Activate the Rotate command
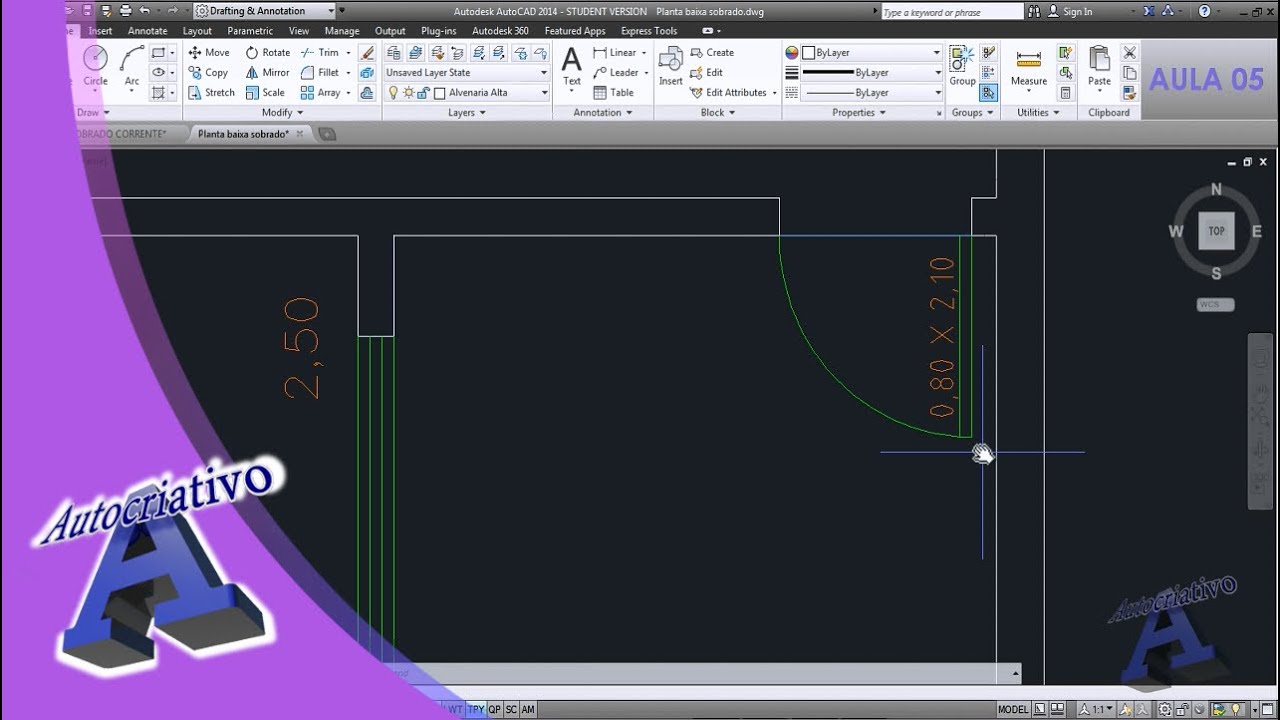The width and height of the screenshot is (1280, 720). tap(267, 52)
